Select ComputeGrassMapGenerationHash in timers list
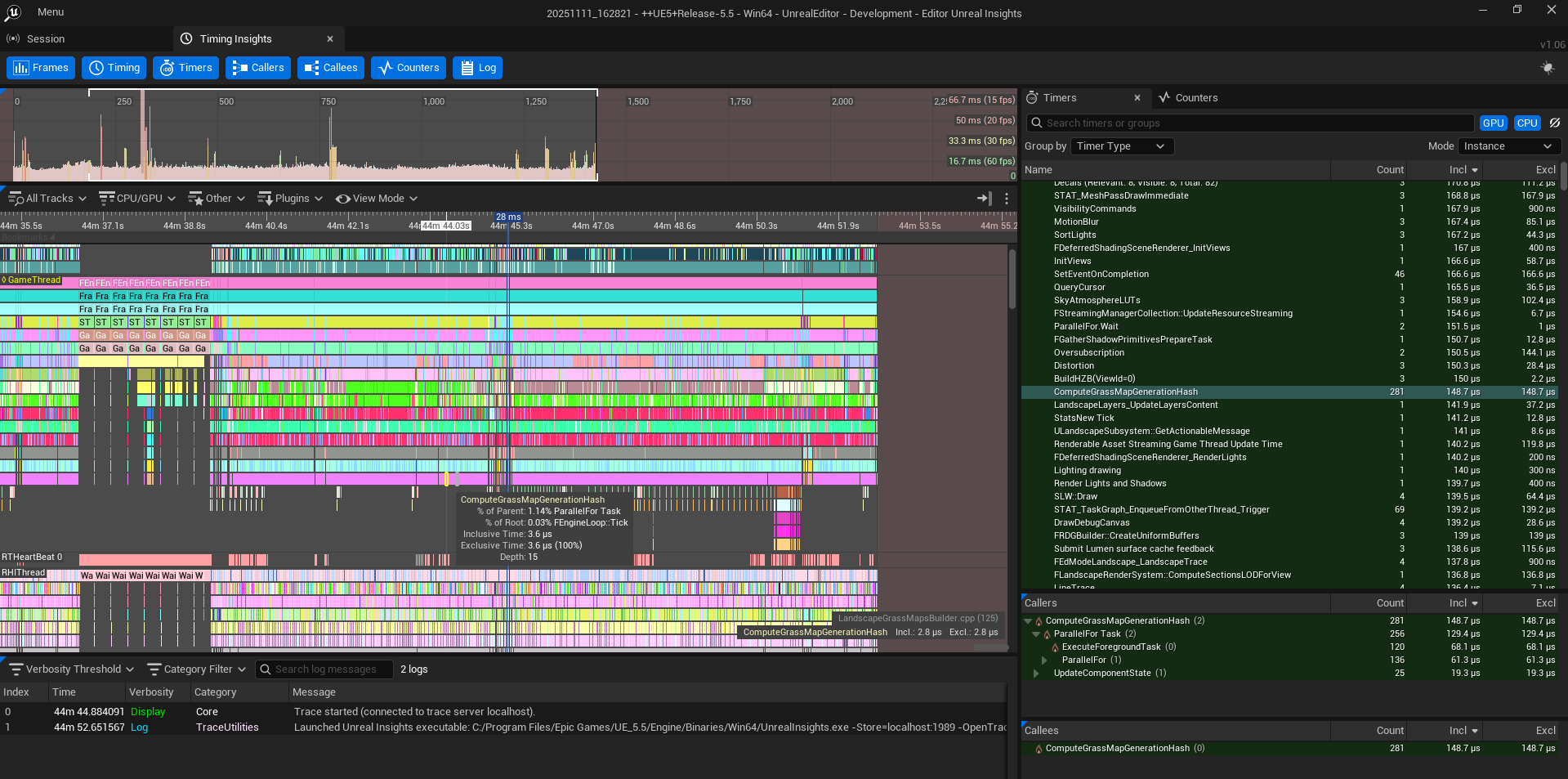The image size is (1568, 779). pyautogui.click(x=1125, y=392)
